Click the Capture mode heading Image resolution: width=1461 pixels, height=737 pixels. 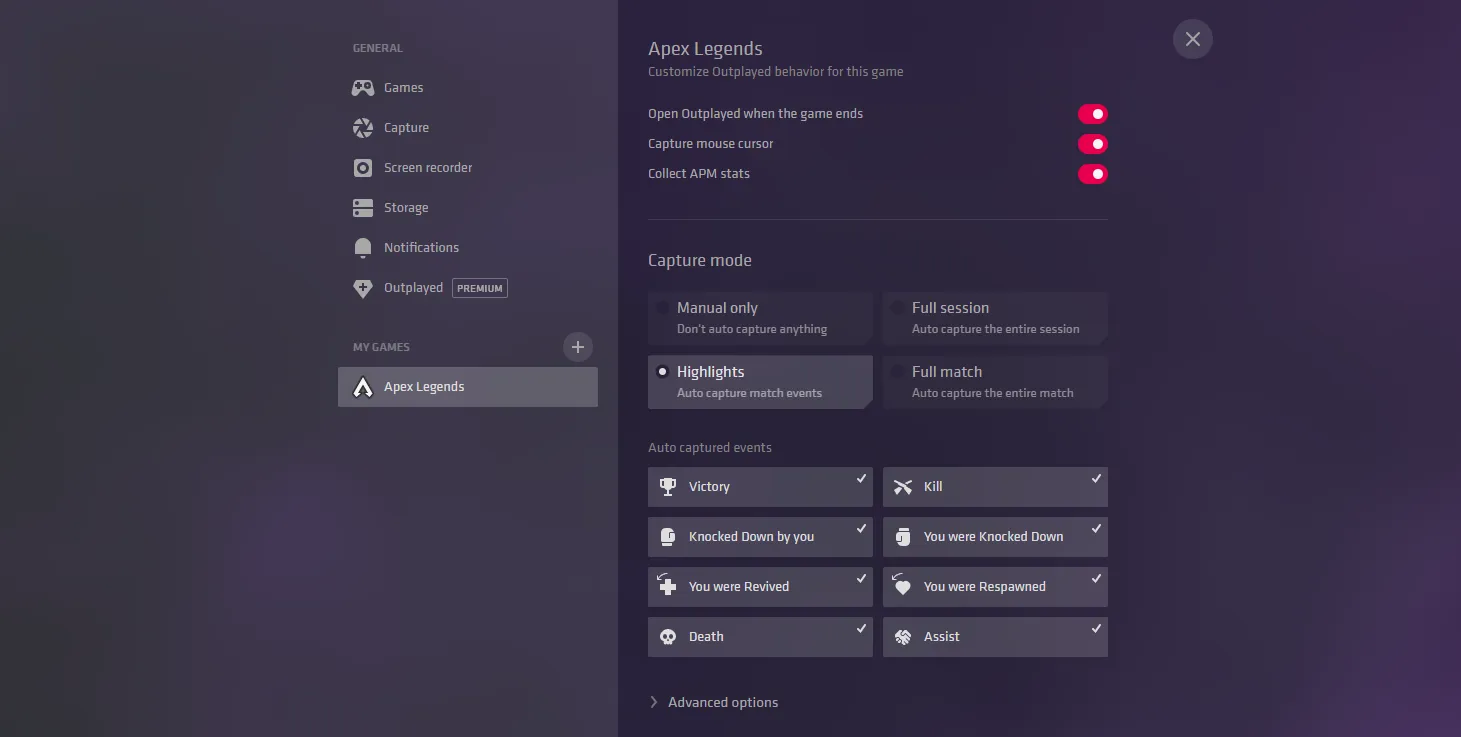(700, 260)
